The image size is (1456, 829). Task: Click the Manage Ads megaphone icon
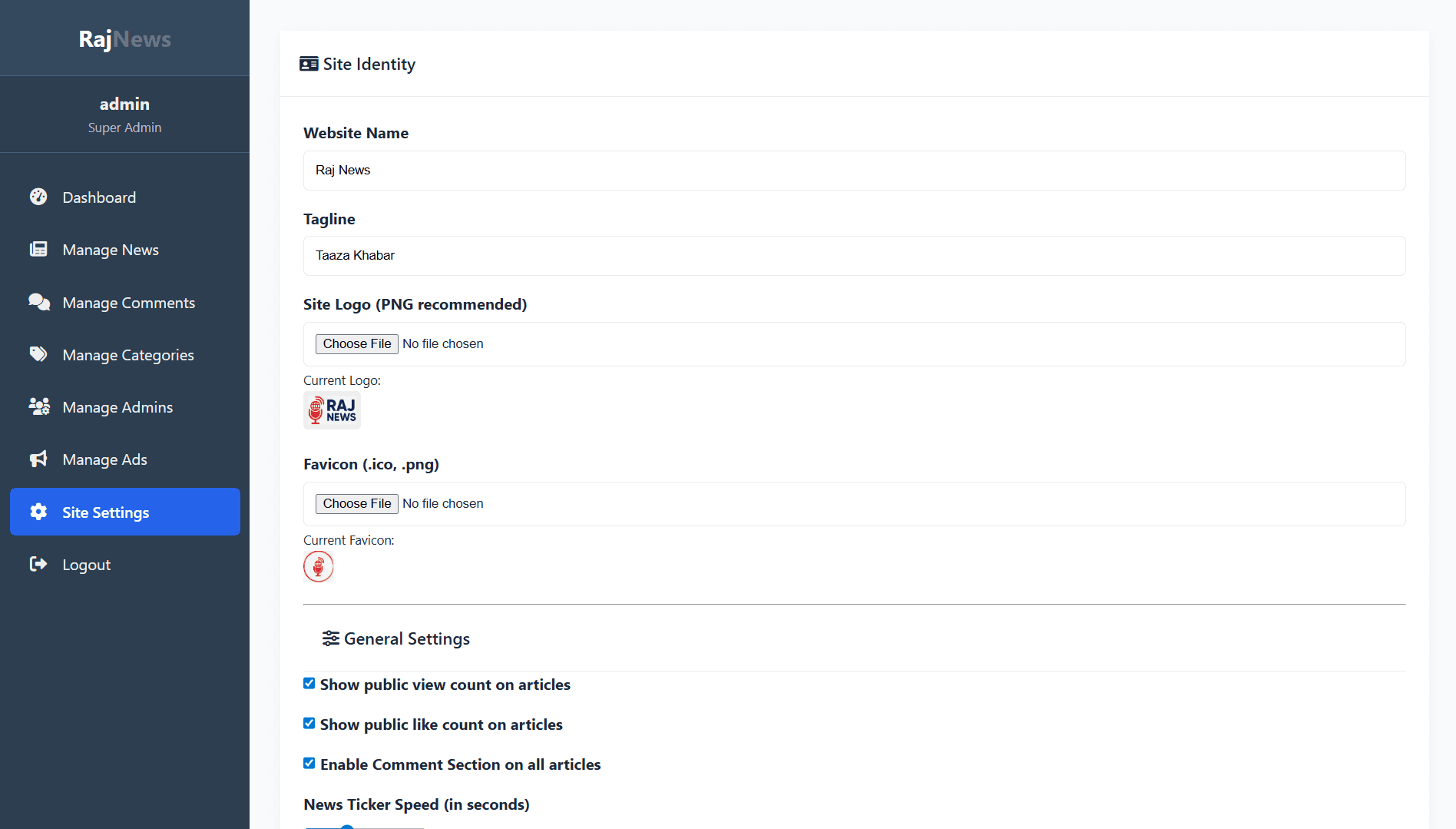[x=38, y=459]
